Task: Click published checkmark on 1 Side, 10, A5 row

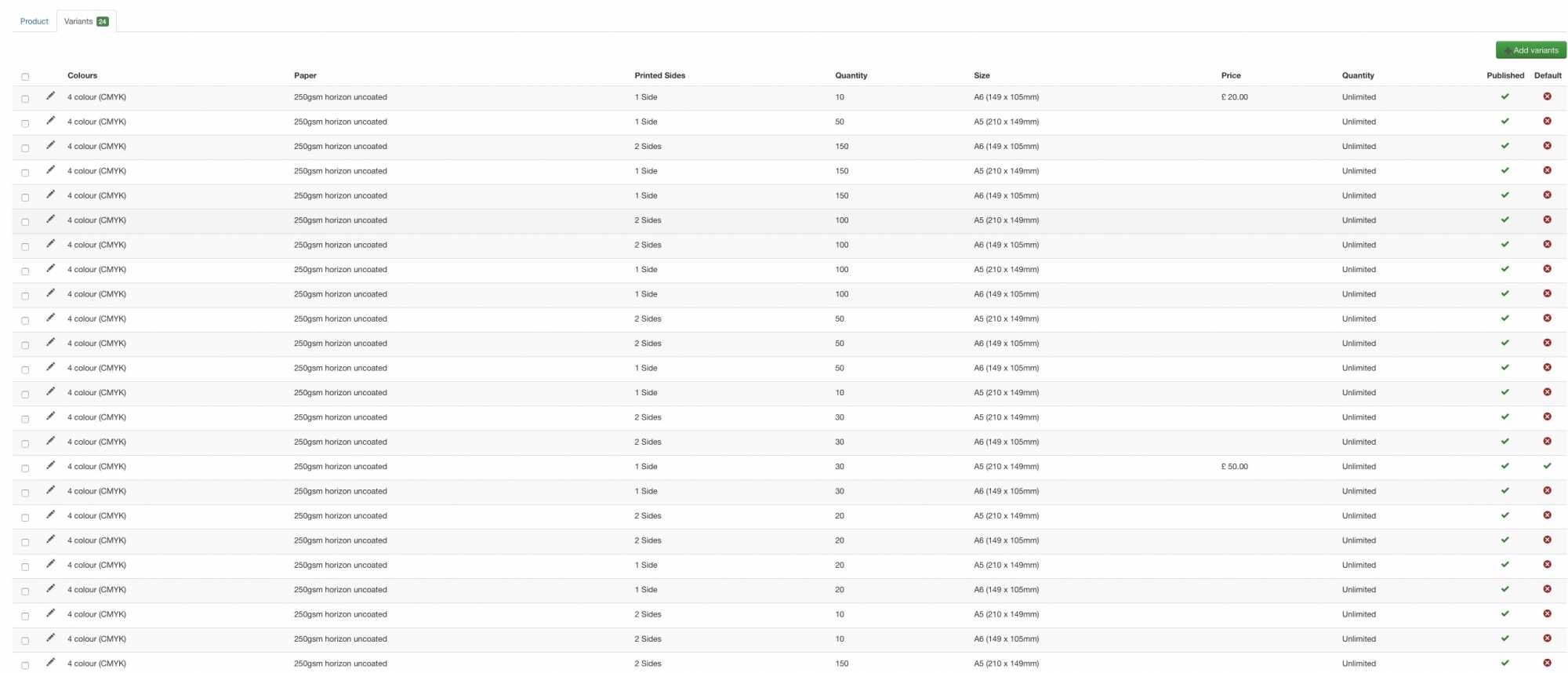Action: point(1504,392)
